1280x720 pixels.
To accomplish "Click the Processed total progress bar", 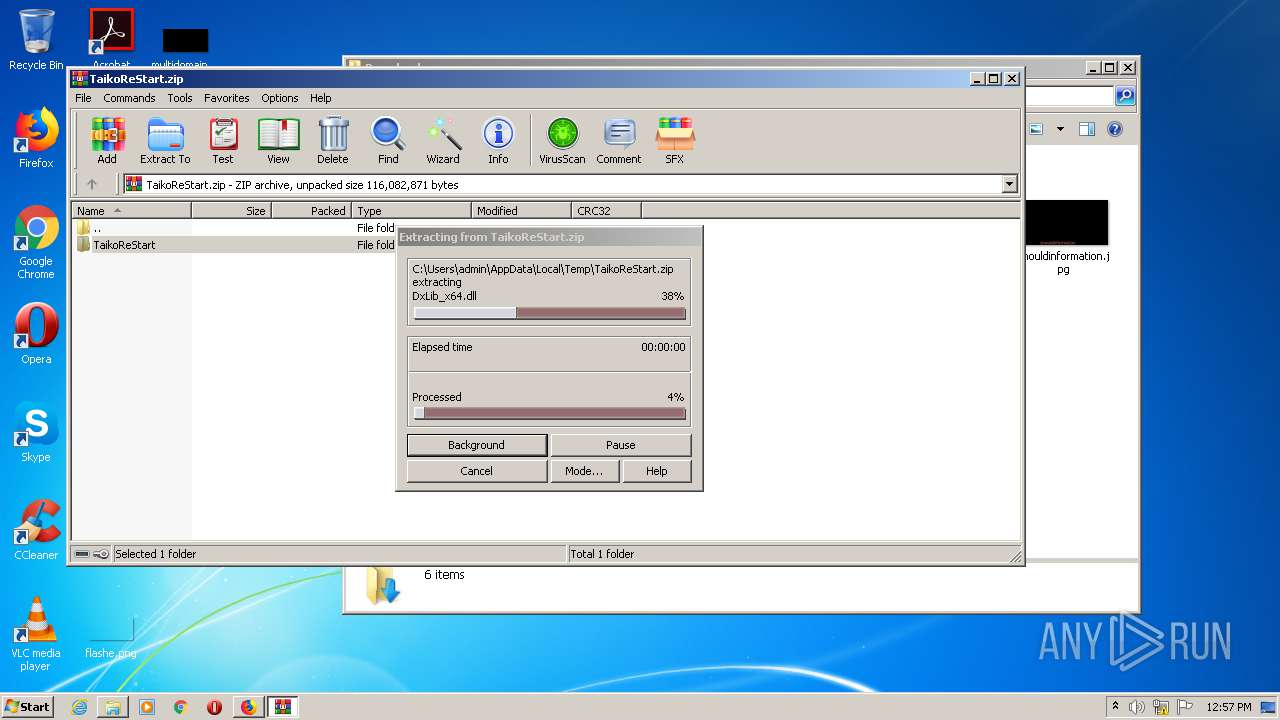I will (x=549, y=413).
